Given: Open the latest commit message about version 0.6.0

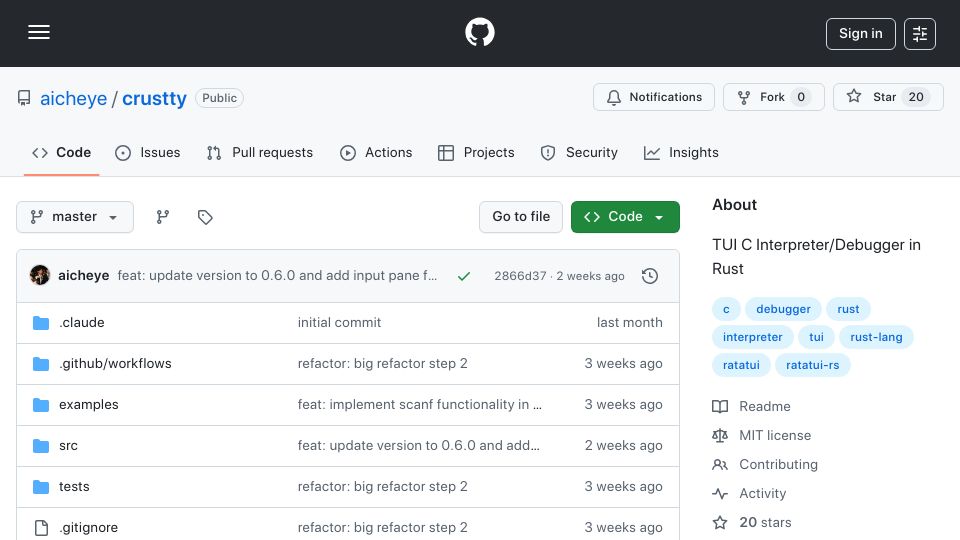Looking at the screenshot, I should click(x=277, y=276).
